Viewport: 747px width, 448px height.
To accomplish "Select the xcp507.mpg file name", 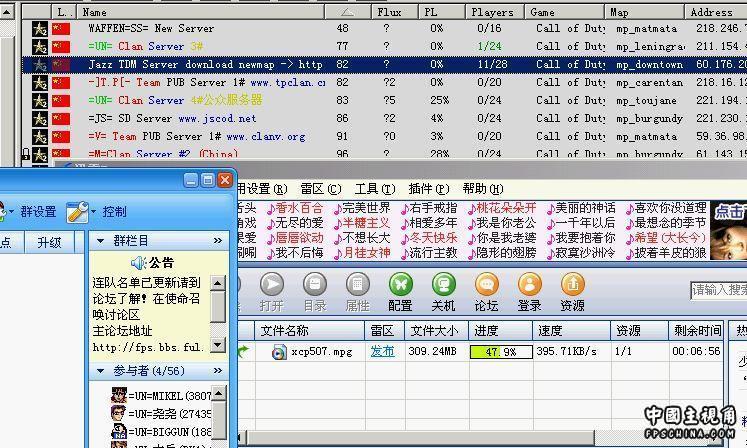I will [322, 352].
